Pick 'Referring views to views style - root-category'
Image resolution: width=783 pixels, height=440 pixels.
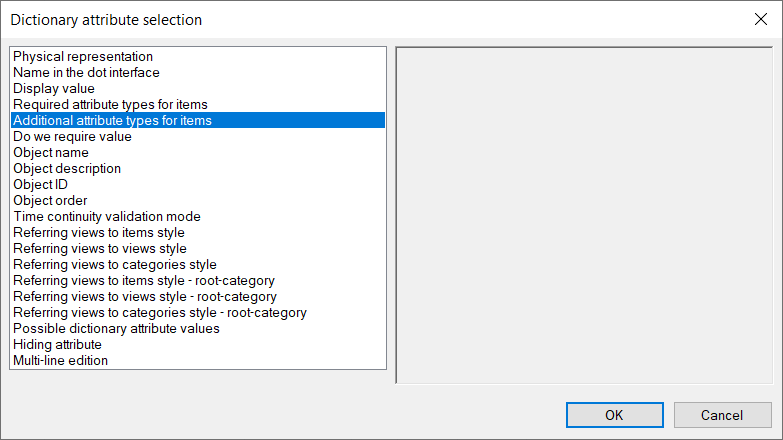coord(198,296)
